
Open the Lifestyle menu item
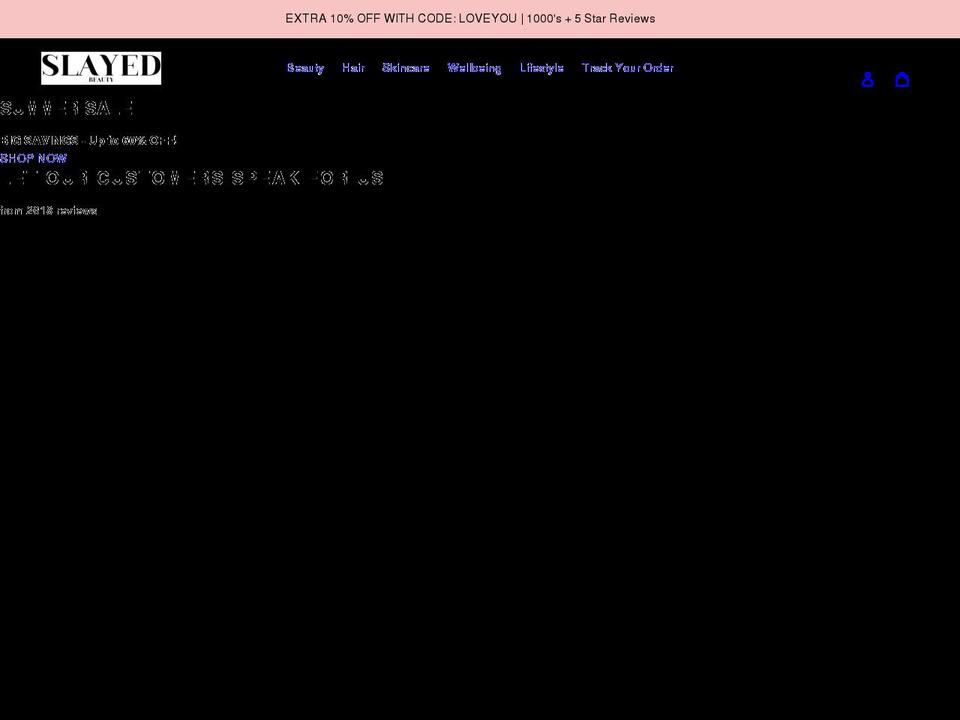(x=542, y=68)
